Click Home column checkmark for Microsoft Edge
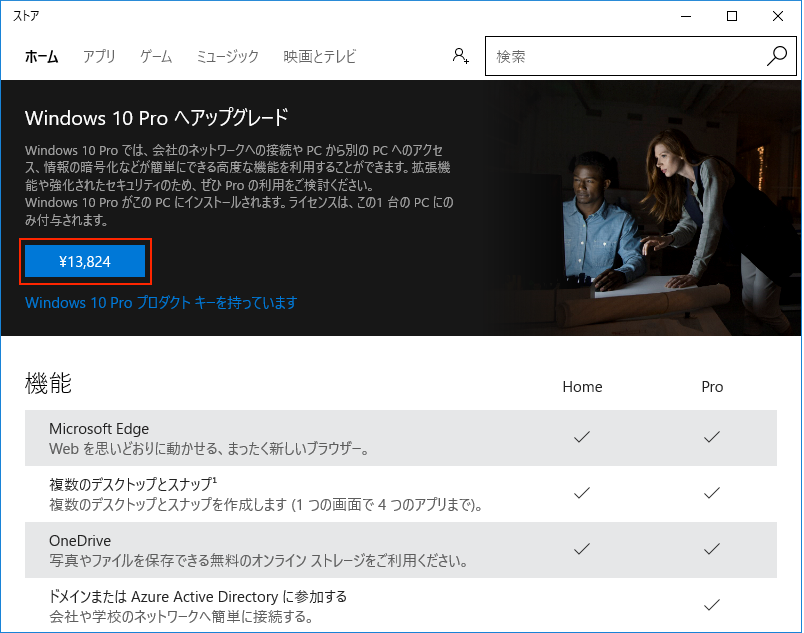The image size is (804, 633). click(582, 437)
